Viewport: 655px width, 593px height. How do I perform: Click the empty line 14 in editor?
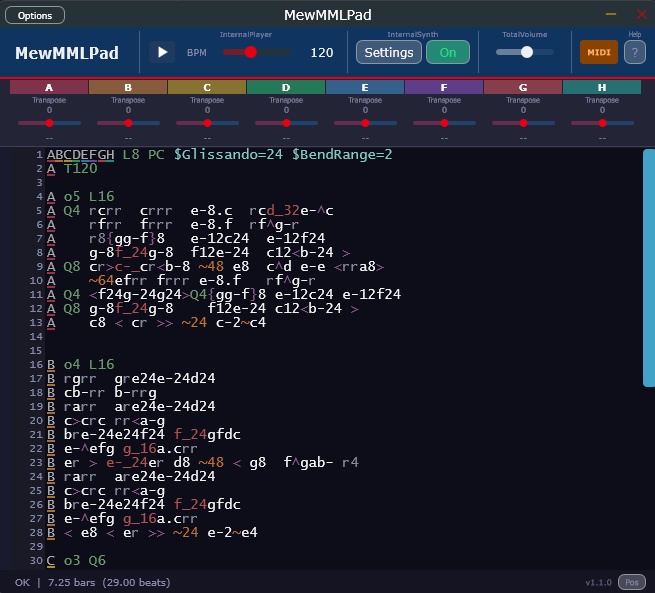pos(343,336)
